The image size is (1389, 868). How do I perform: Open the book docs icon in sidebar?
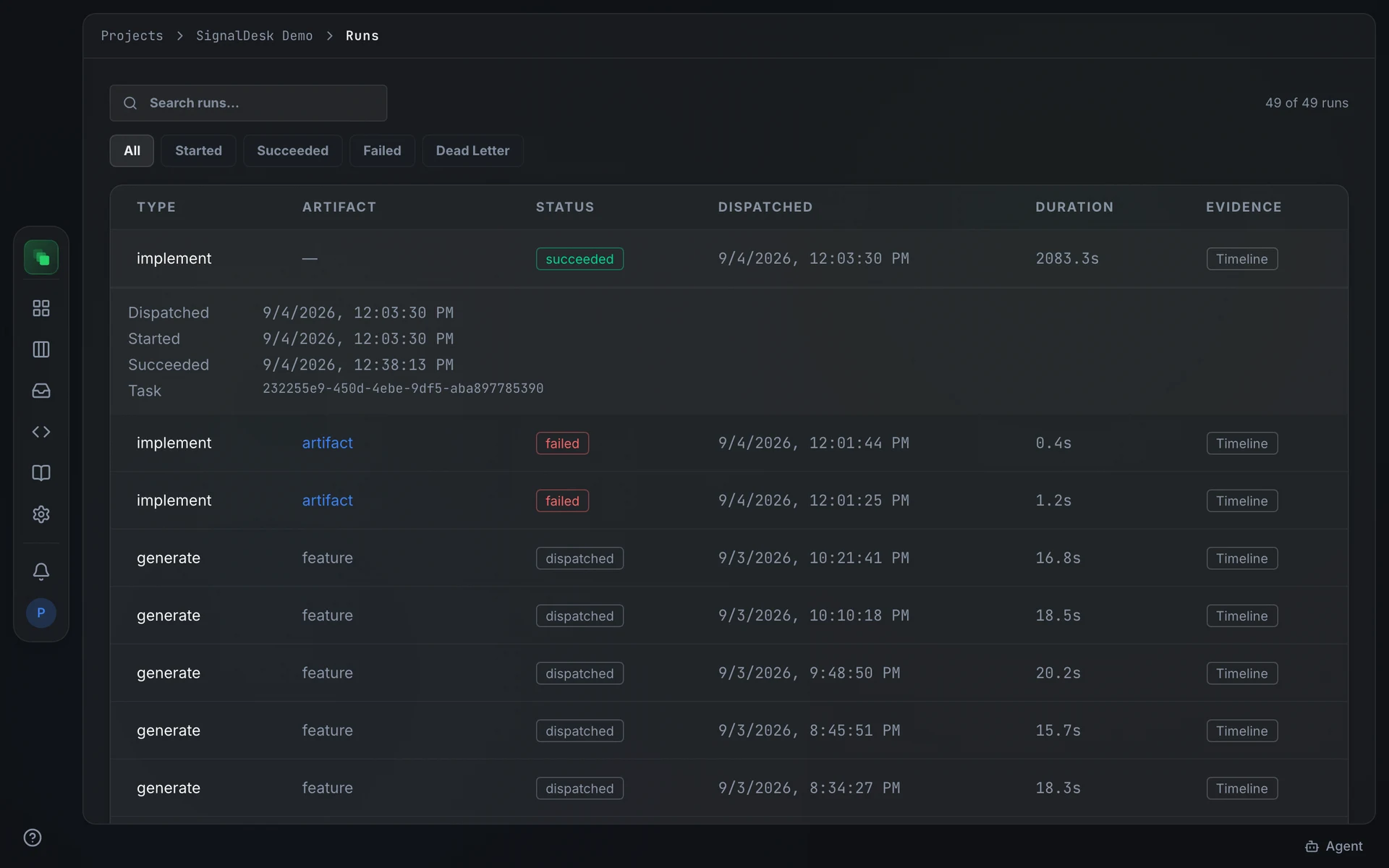pos(41,473)
